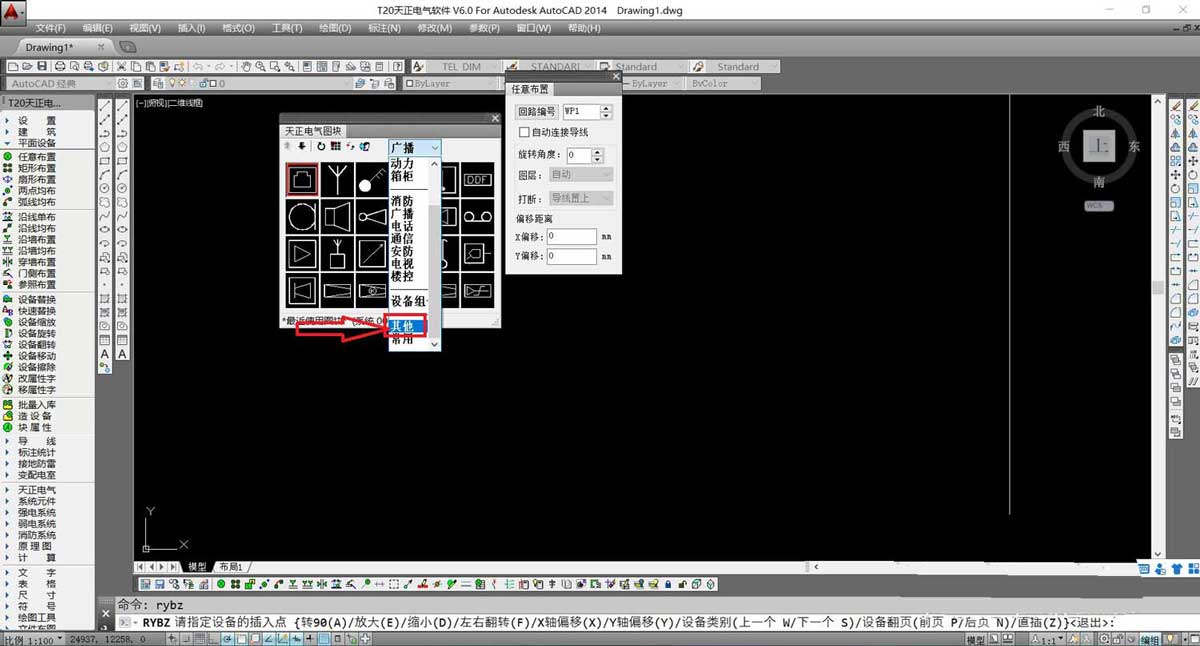This screenshot has height=646, width=1200.
Task: Choose the antenna symbol block
Action: click(x=338, y=179)
